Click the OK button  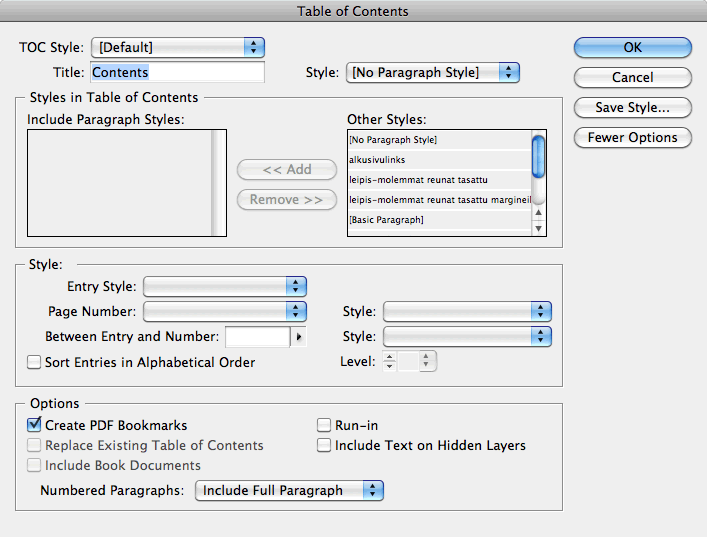coord(632,47)
